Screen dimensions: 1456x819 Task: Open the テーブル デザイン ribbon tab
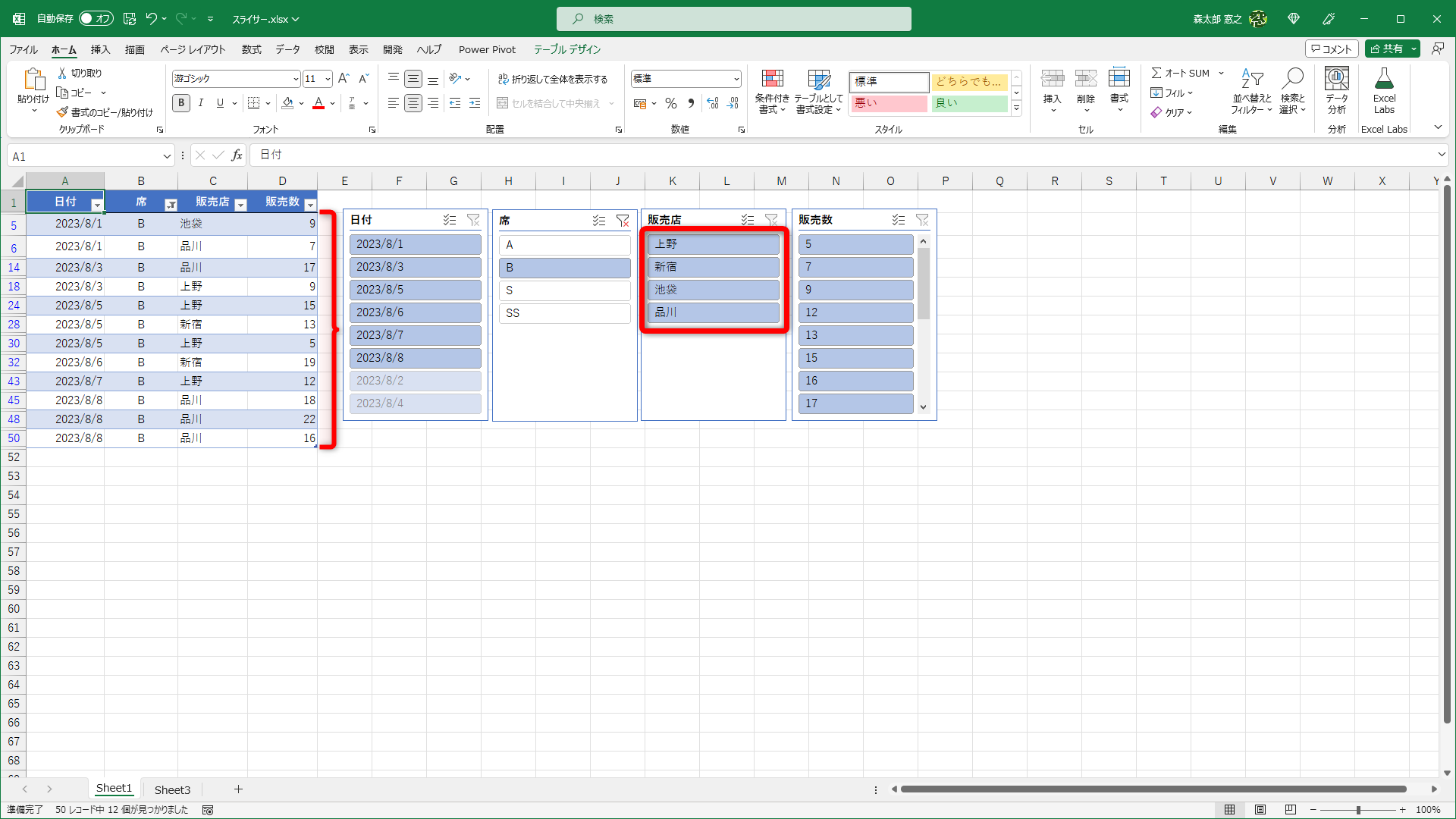(x=566, y=49)
